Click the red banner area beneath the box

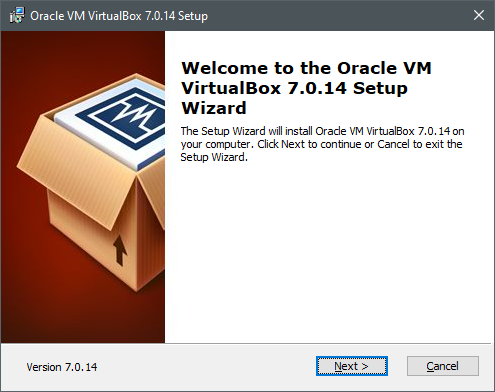(x=67, y=317)
